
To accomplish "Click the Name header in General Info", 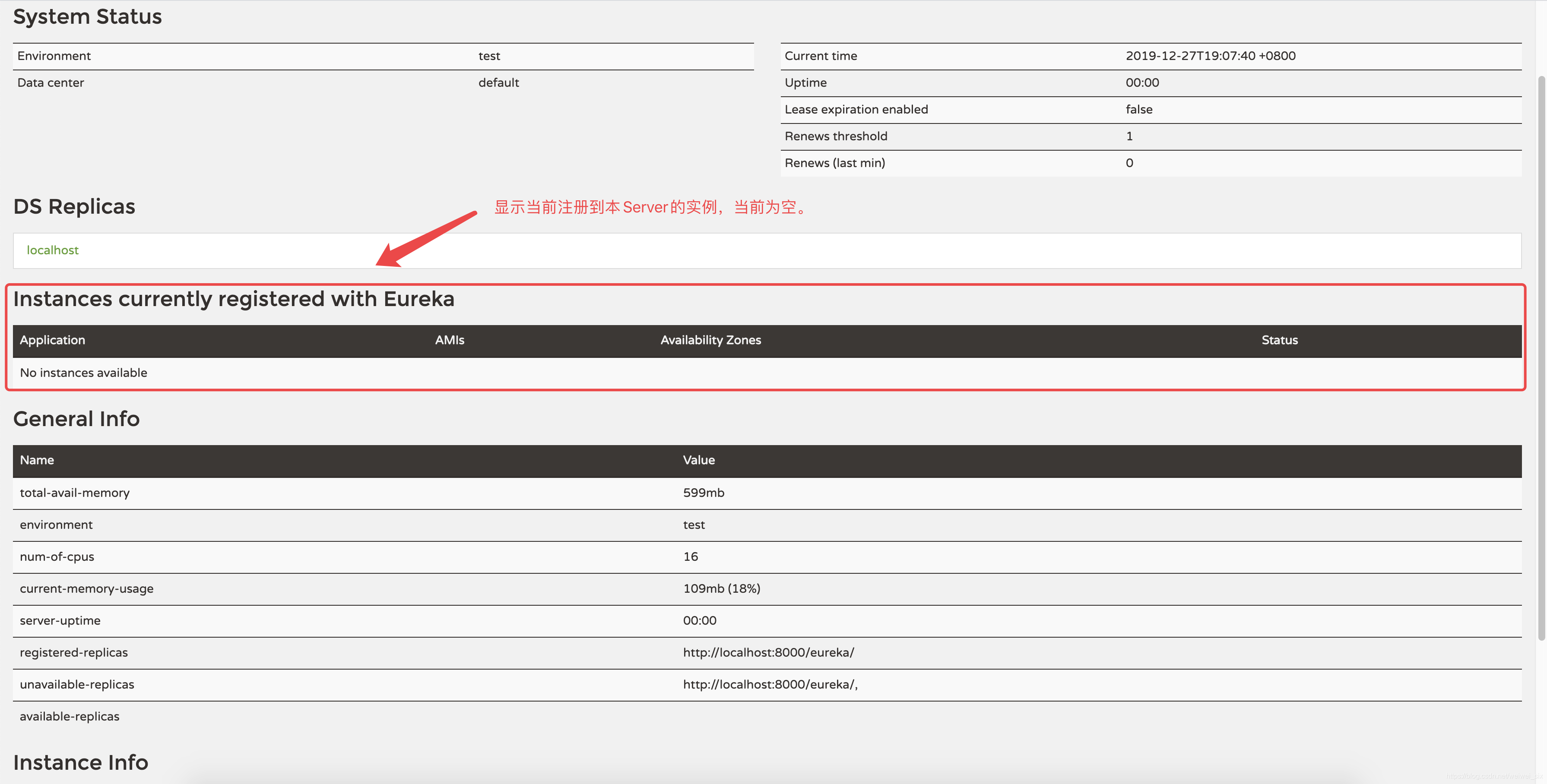I will (x=37, y=460).
